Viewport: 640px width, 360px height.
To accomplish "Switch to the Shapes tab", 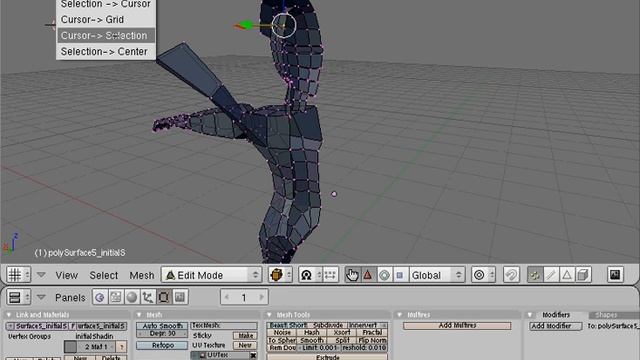I will [x=606, y=315].
